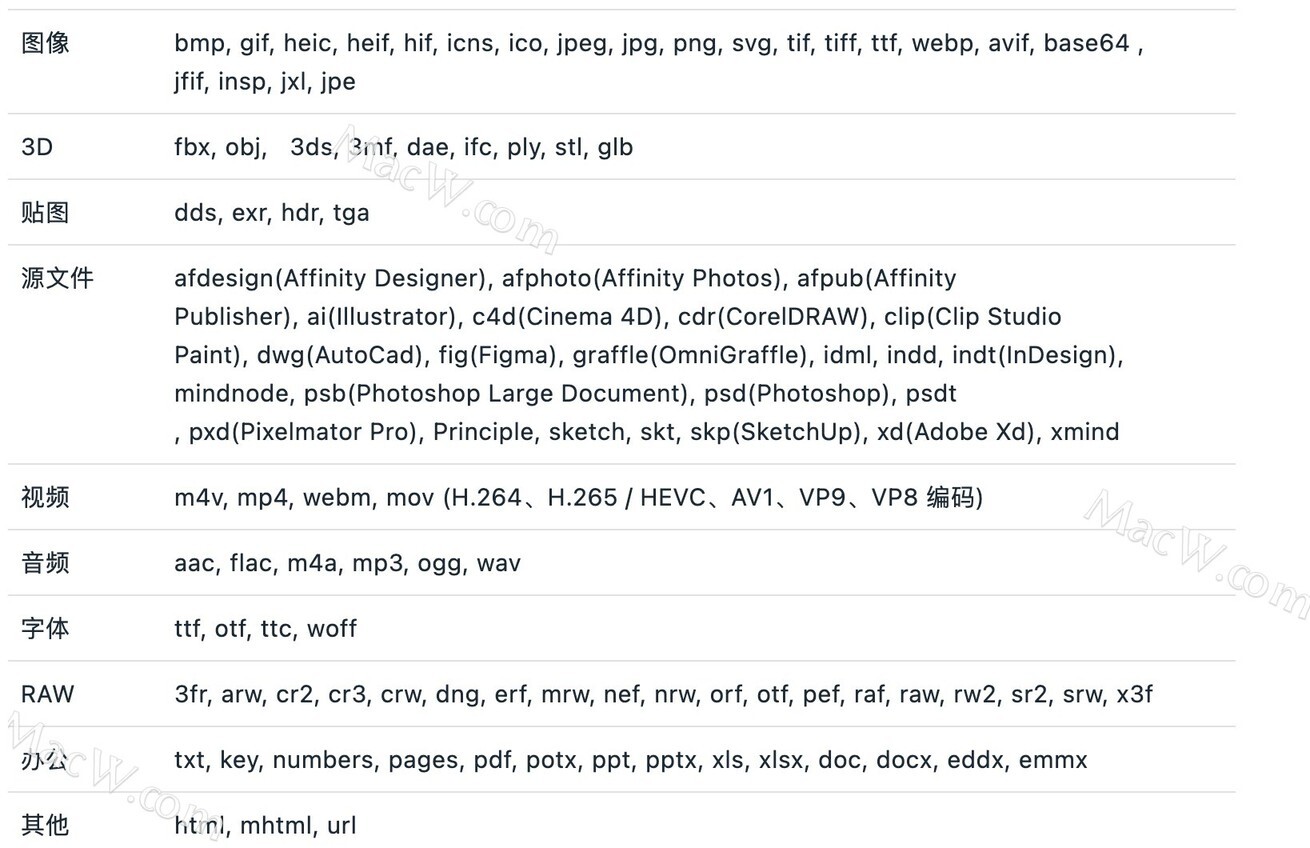Click the 贴图 category label
Viewport: 1310px width, 848px height.
coord(45,212)
